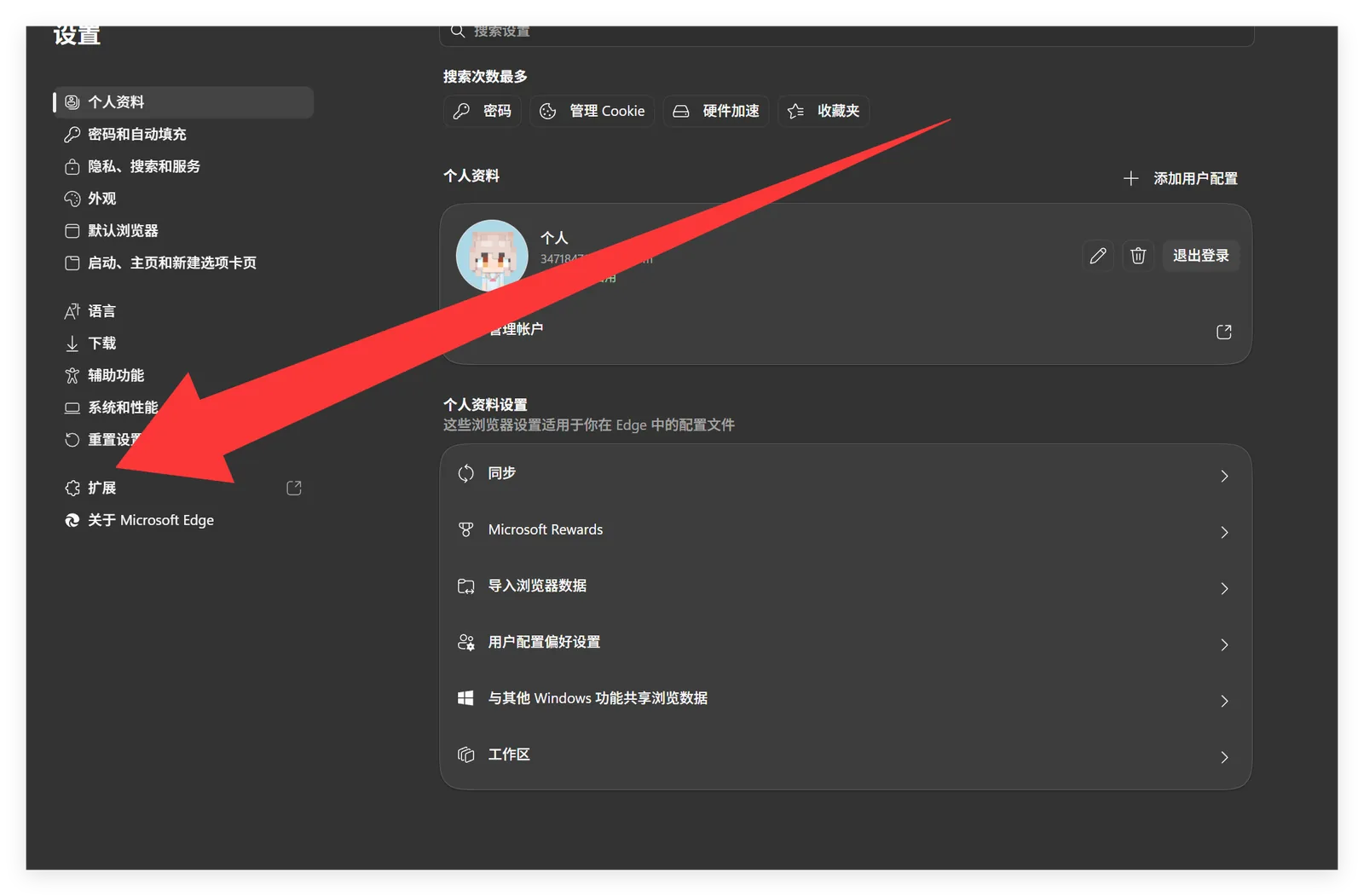
Task: Click the language icon beside 语言
Action: tap(72, 312)
